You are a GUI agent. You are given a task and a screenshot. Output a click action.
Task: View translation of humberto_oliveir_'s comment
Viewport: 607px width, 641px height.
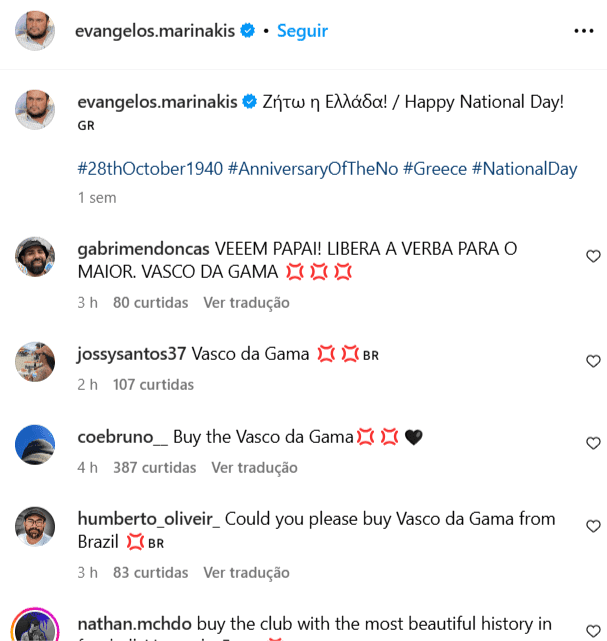(246, 573)
